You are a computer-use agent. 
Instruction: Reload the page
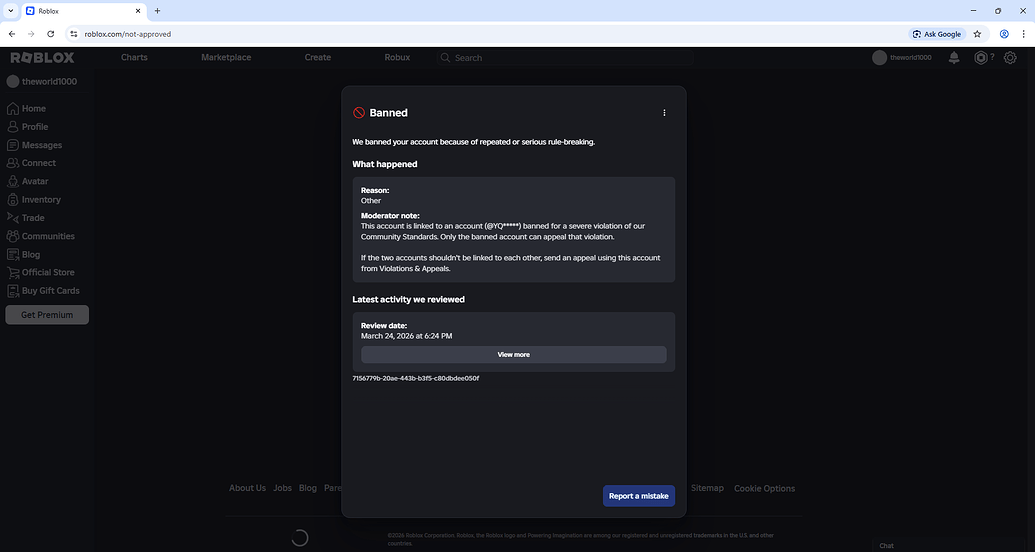pos(51,34)
